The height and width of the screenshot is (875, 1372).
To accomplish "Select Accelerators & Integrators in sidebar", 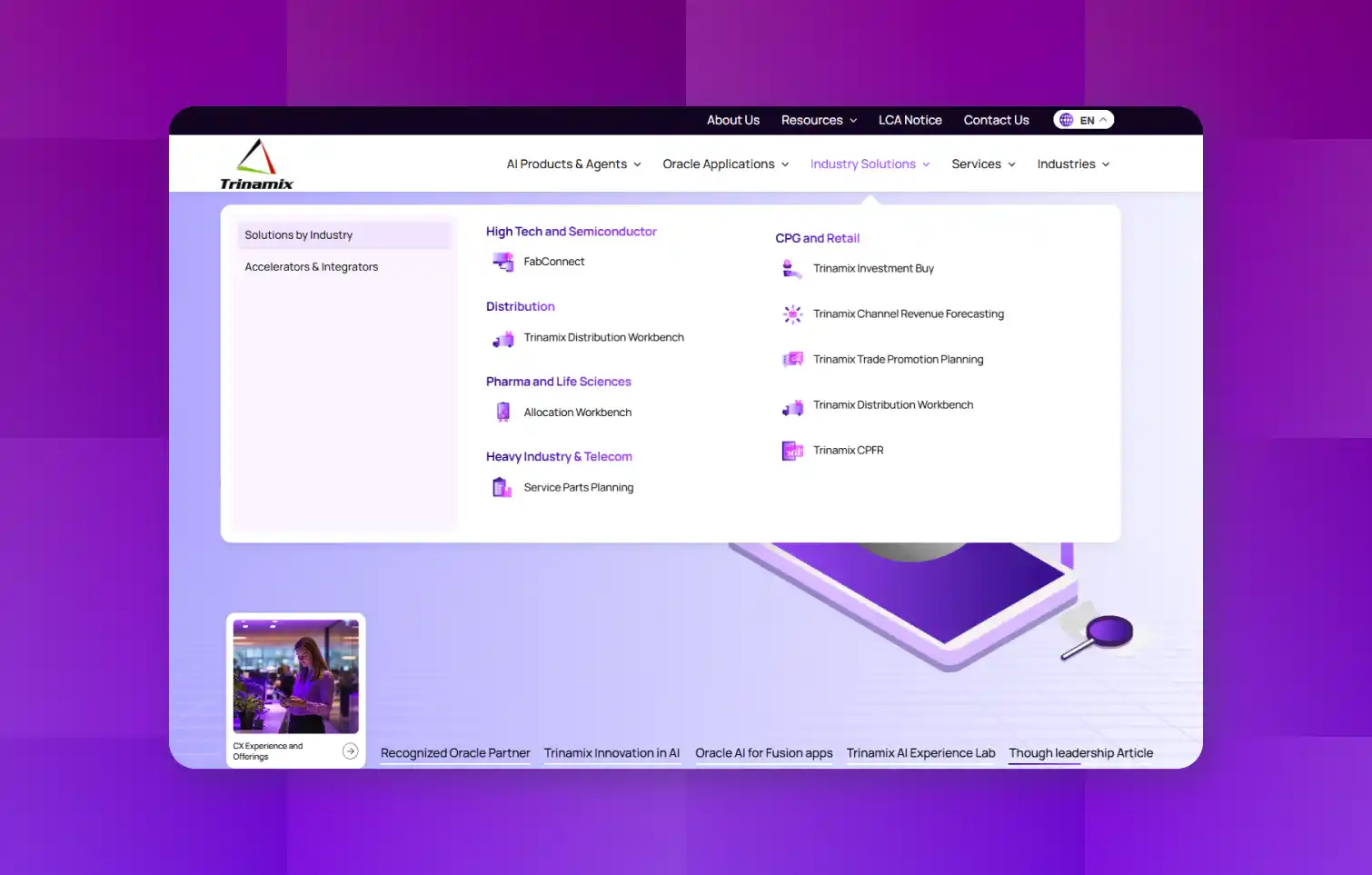I will (312, 267).
